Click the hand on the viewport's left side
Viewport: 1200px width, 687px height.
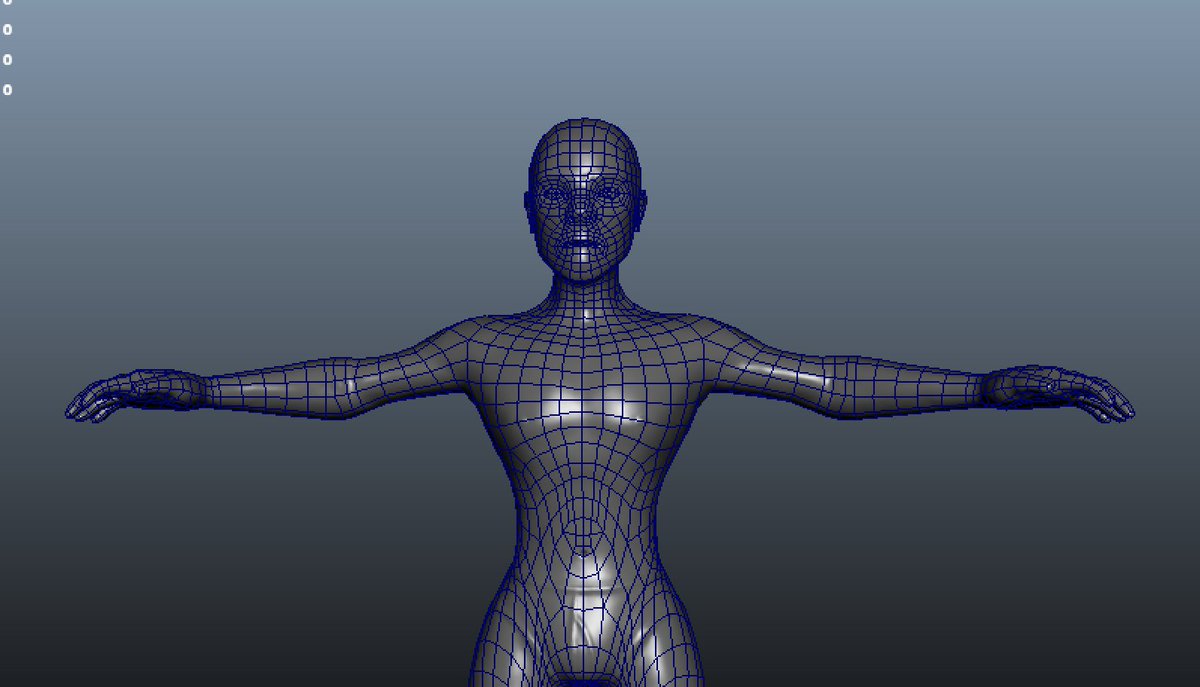(x=135, y=394)
